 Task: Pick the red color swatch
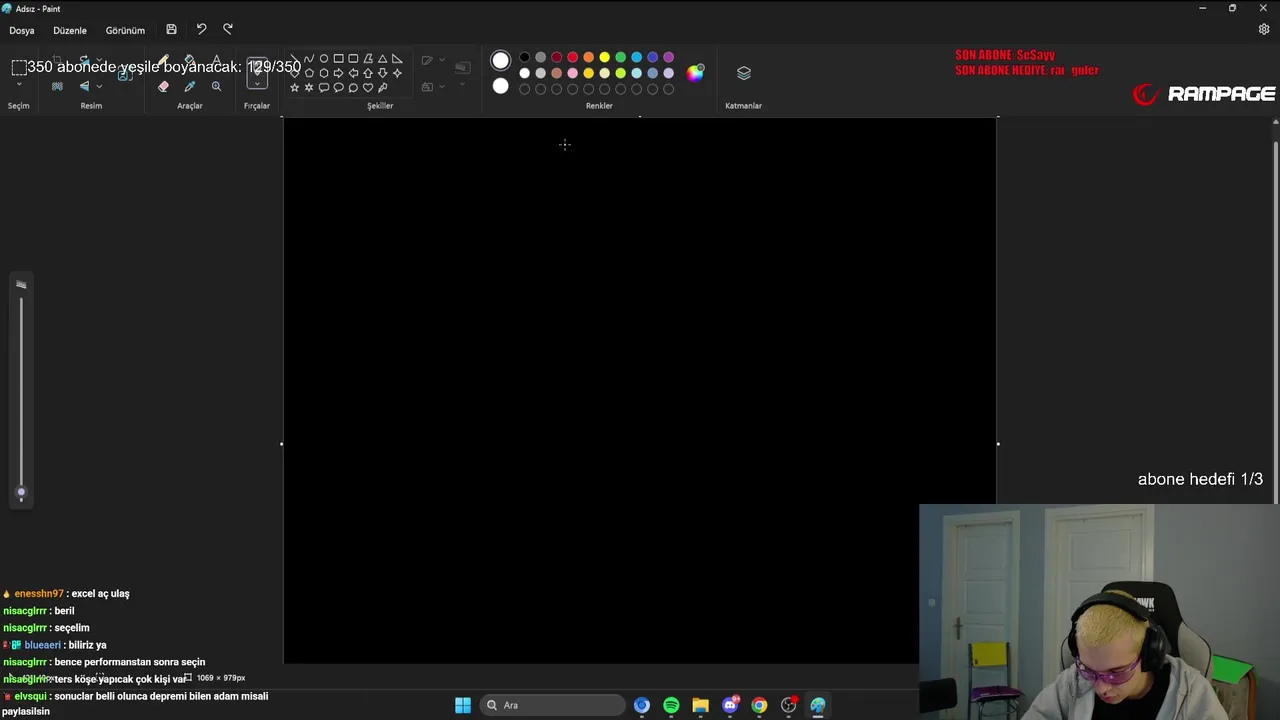[572, 57]
